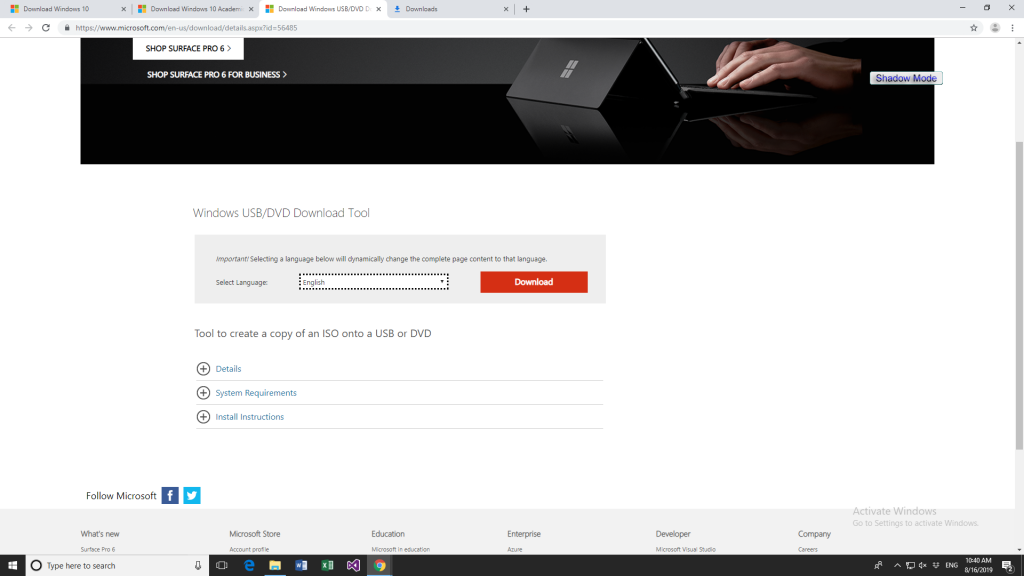Bookmark this page with star icon

click(x=974, y=27)
